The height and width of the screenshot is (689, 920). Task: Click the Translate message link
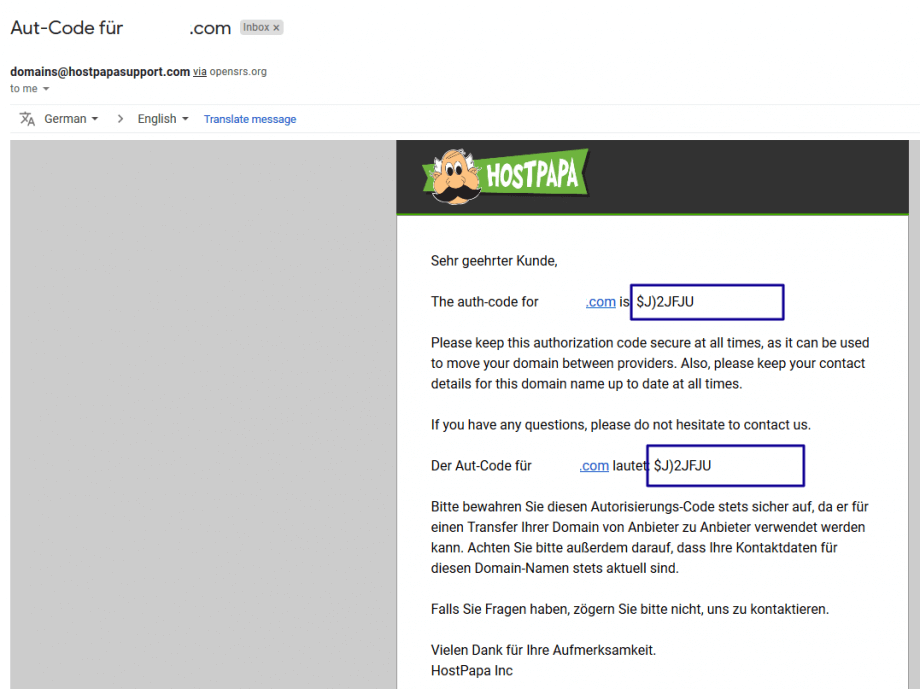(250, 119)
